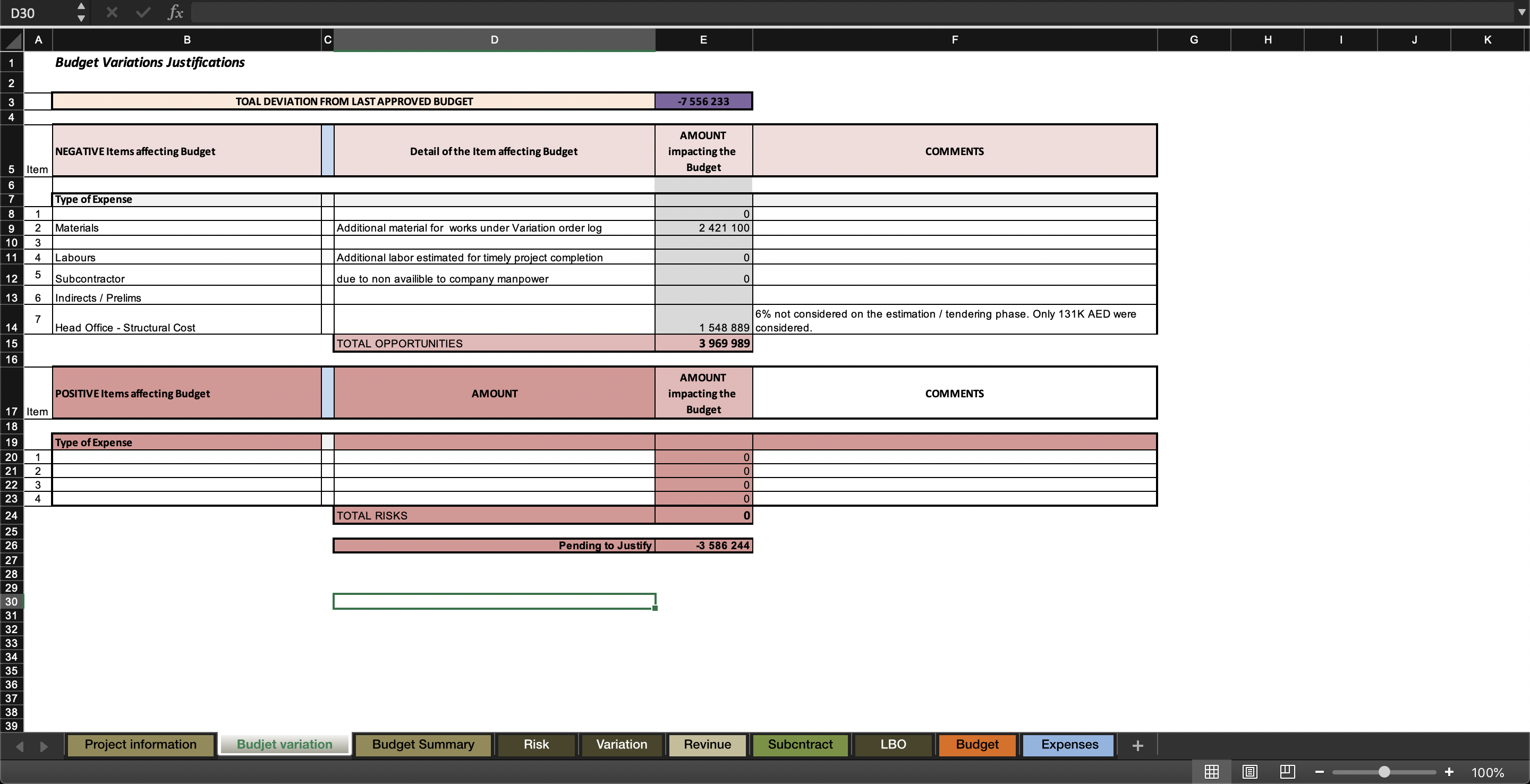Click next sheet navigation arrow

click(x=44, y=746)
